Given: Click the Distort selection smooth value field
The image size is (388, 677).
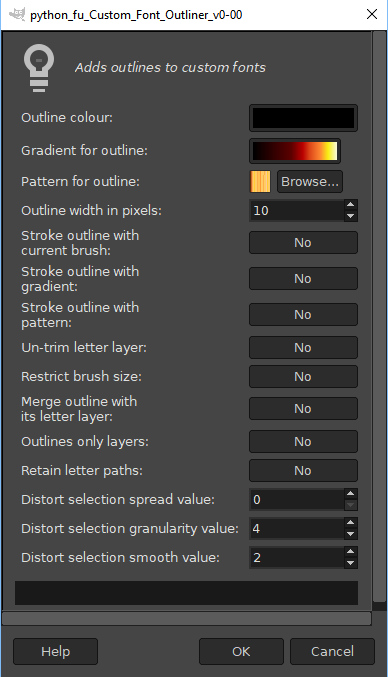Looking at the screenshot, I should point(297,557).
